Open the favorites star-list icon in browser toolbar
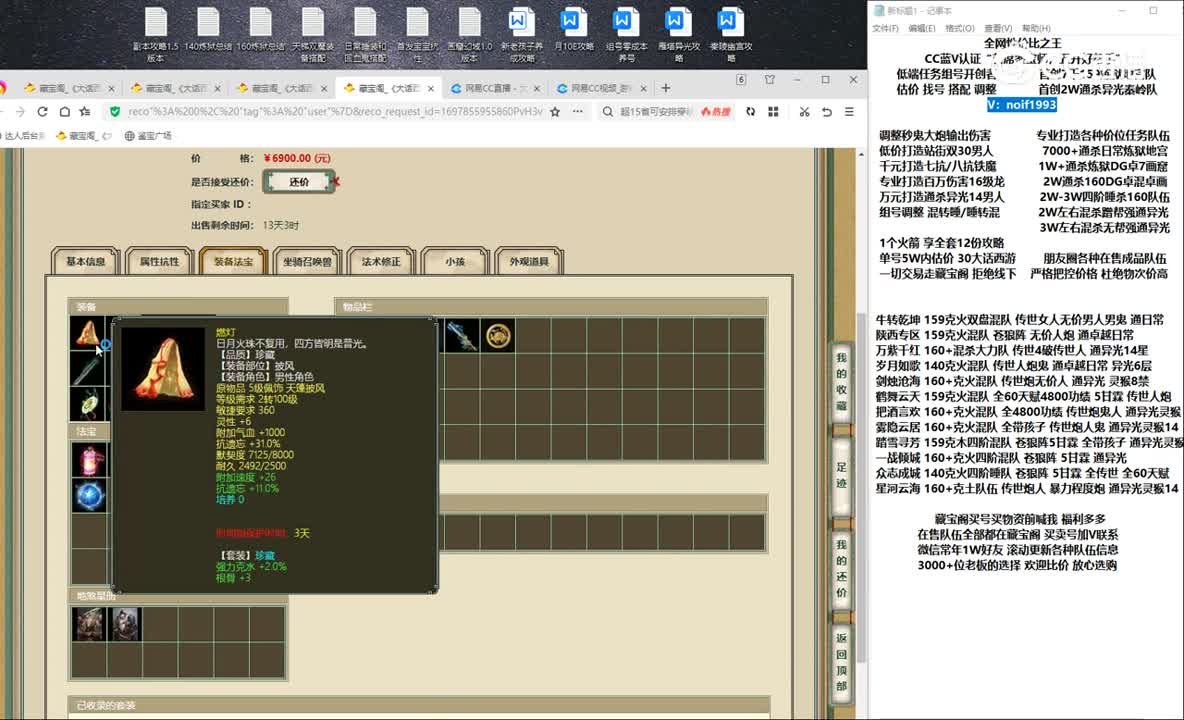Viewport: 1184px width, 720px height. pyautogui.click(x=85, y=112)
